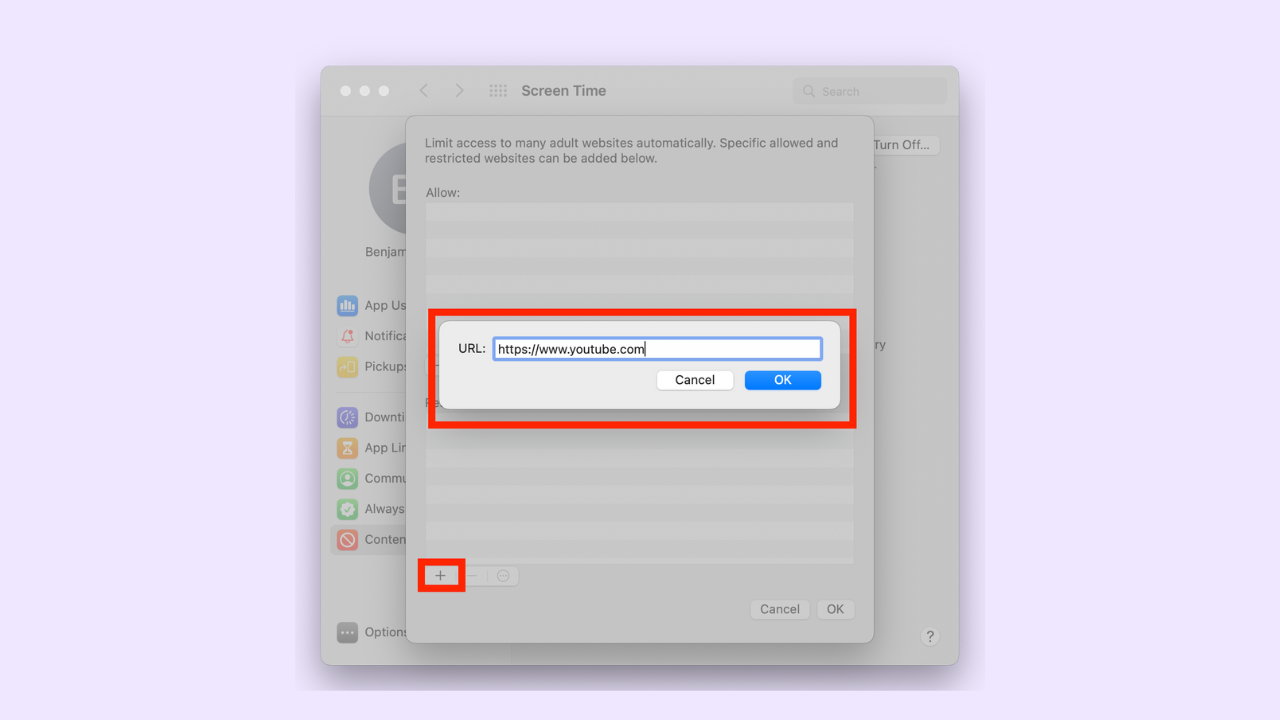Click the App Usage sidebar icon

[347, 305]
